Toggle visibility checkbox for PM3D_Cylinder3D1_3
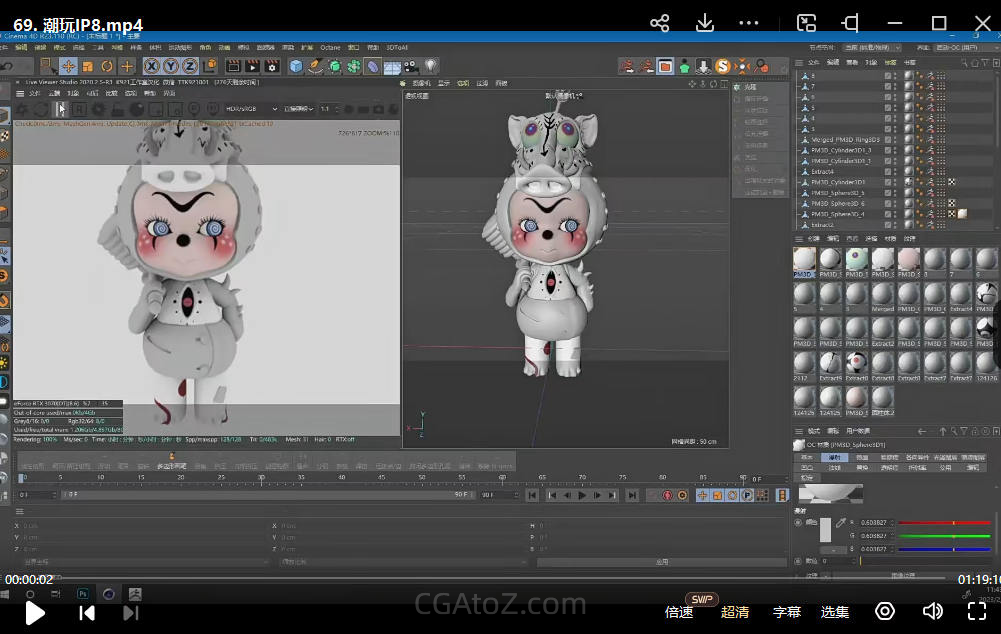Image resolution: width=1001 pixels, height=634 pixels. [x=887, y=150]
